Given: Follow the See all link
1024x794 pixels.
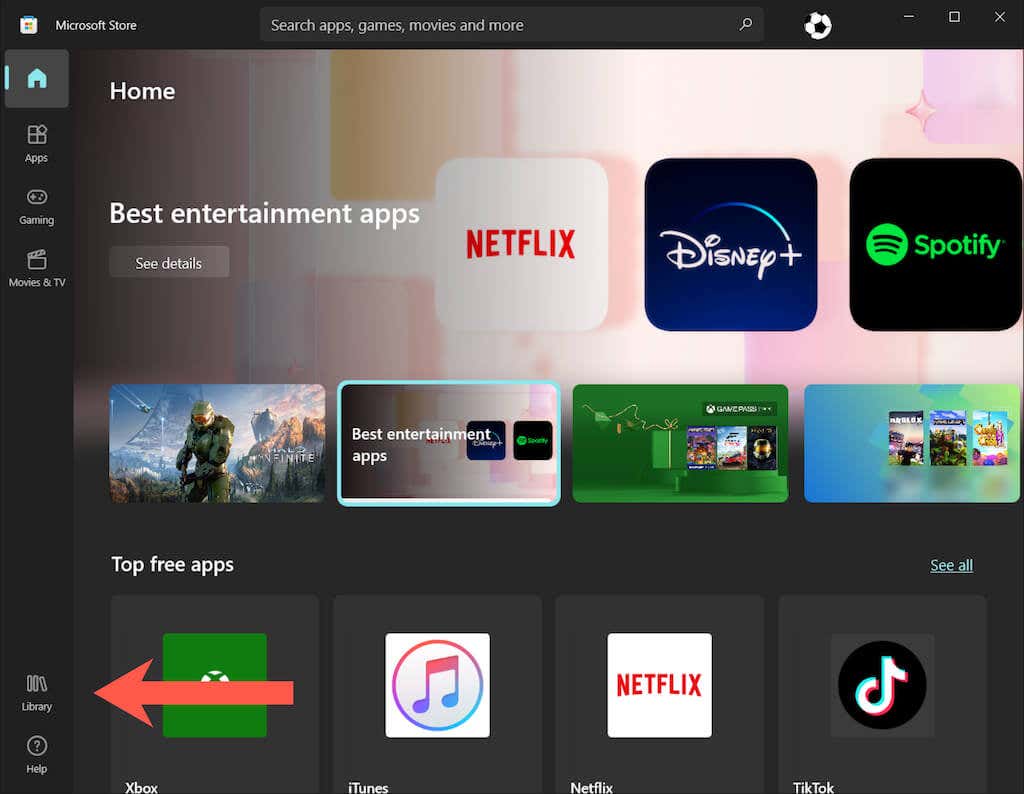Looking at the screenshot, I should [951, 565].
